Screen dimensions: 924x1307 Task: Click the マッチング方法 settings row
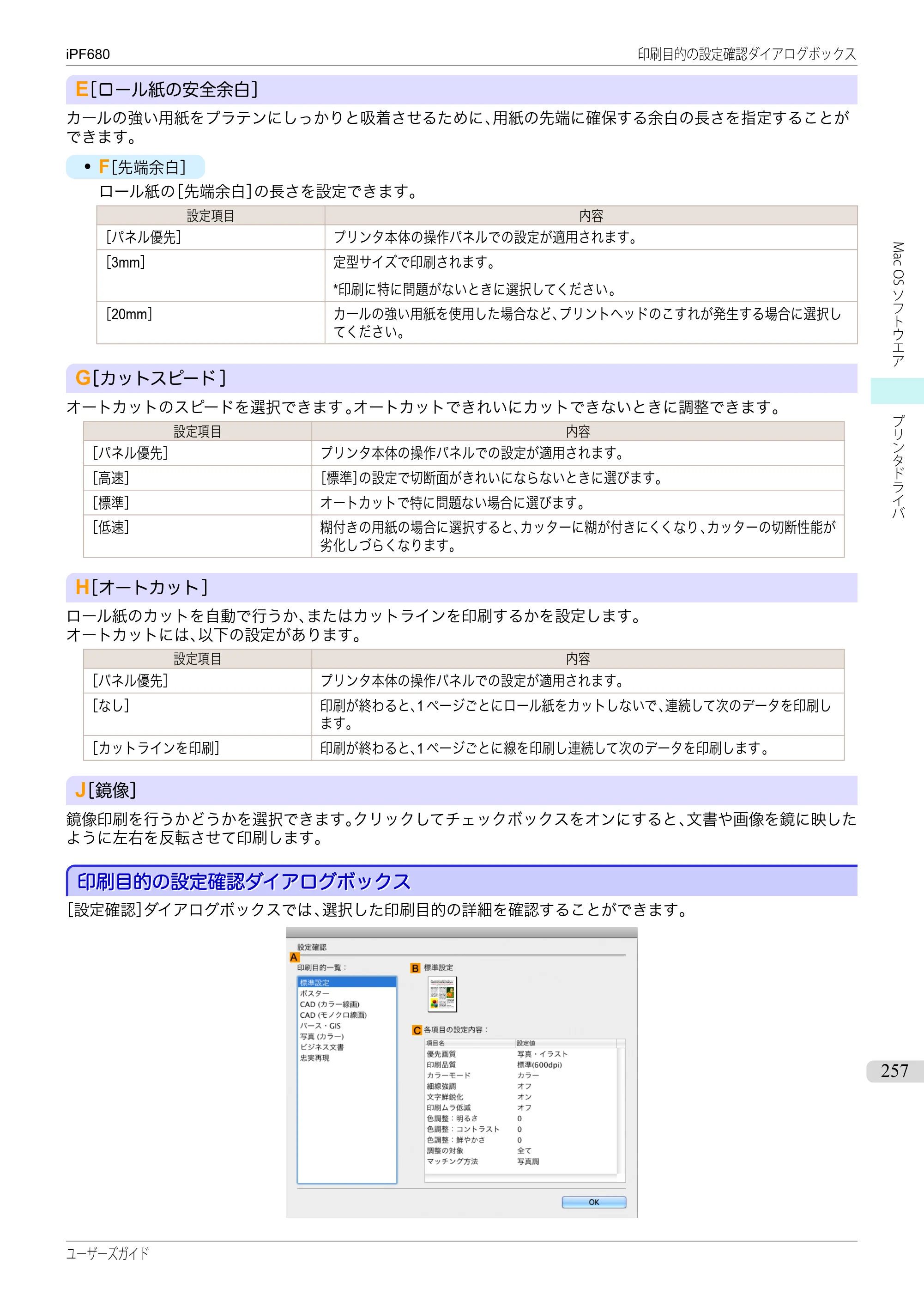(520, 1161)
